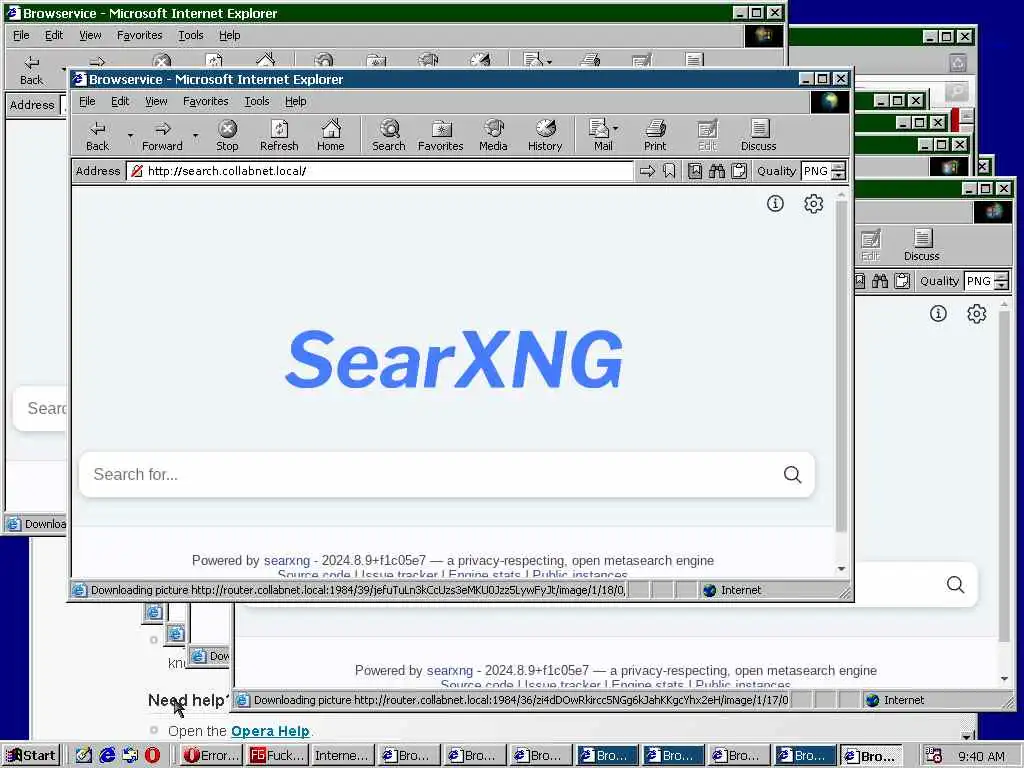This screenshot has height=768, width=1024.
Task: Click front window vertical scrollbar thumb
Action: 841,366
